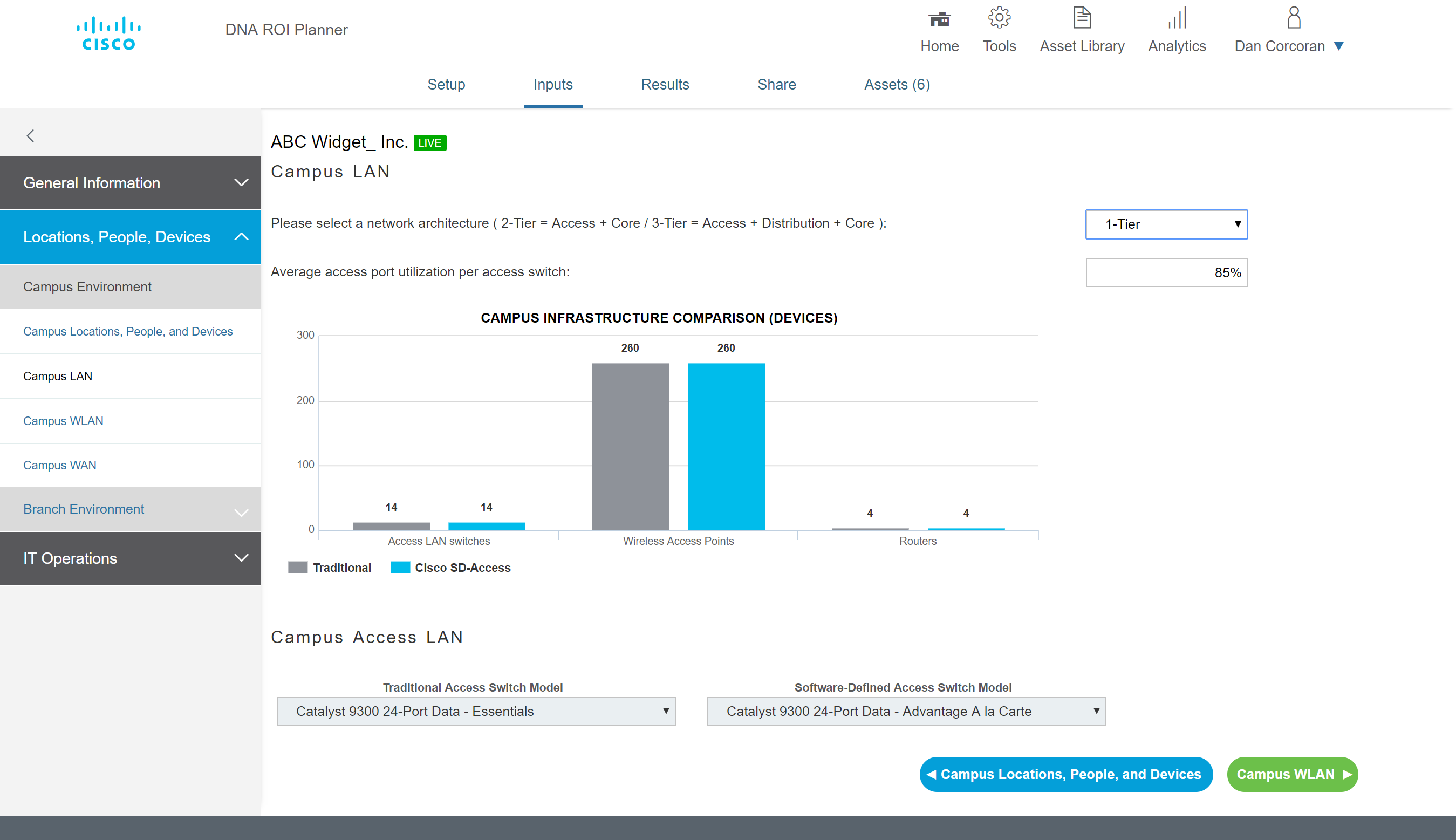The width and height of the screenshot is (1456, 840).
Task: Open the Software-Defined Access Switch Model dropdown
Action: coord(906,712)
